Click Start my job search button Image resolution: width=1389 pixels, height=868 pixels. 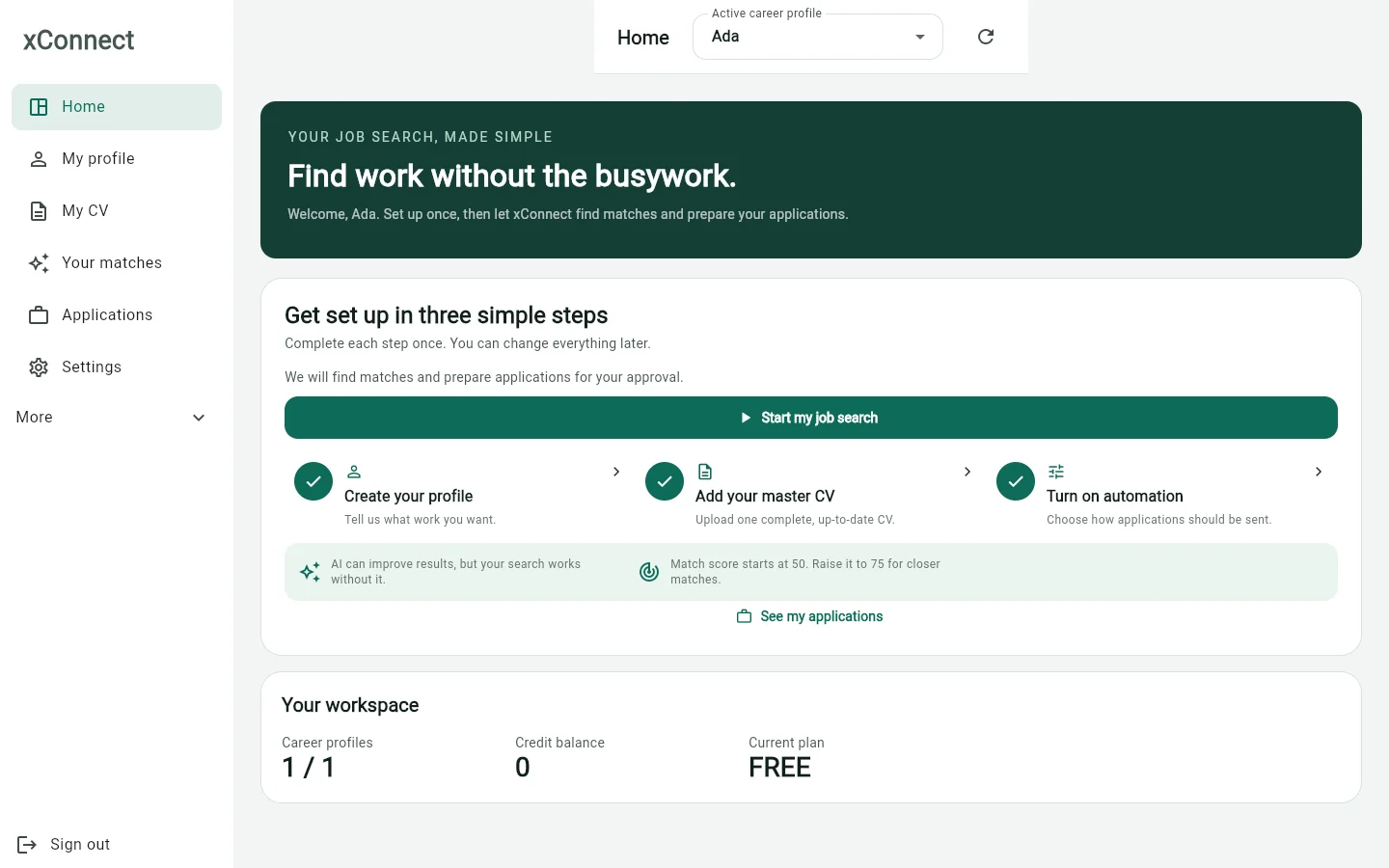(811, 418)
